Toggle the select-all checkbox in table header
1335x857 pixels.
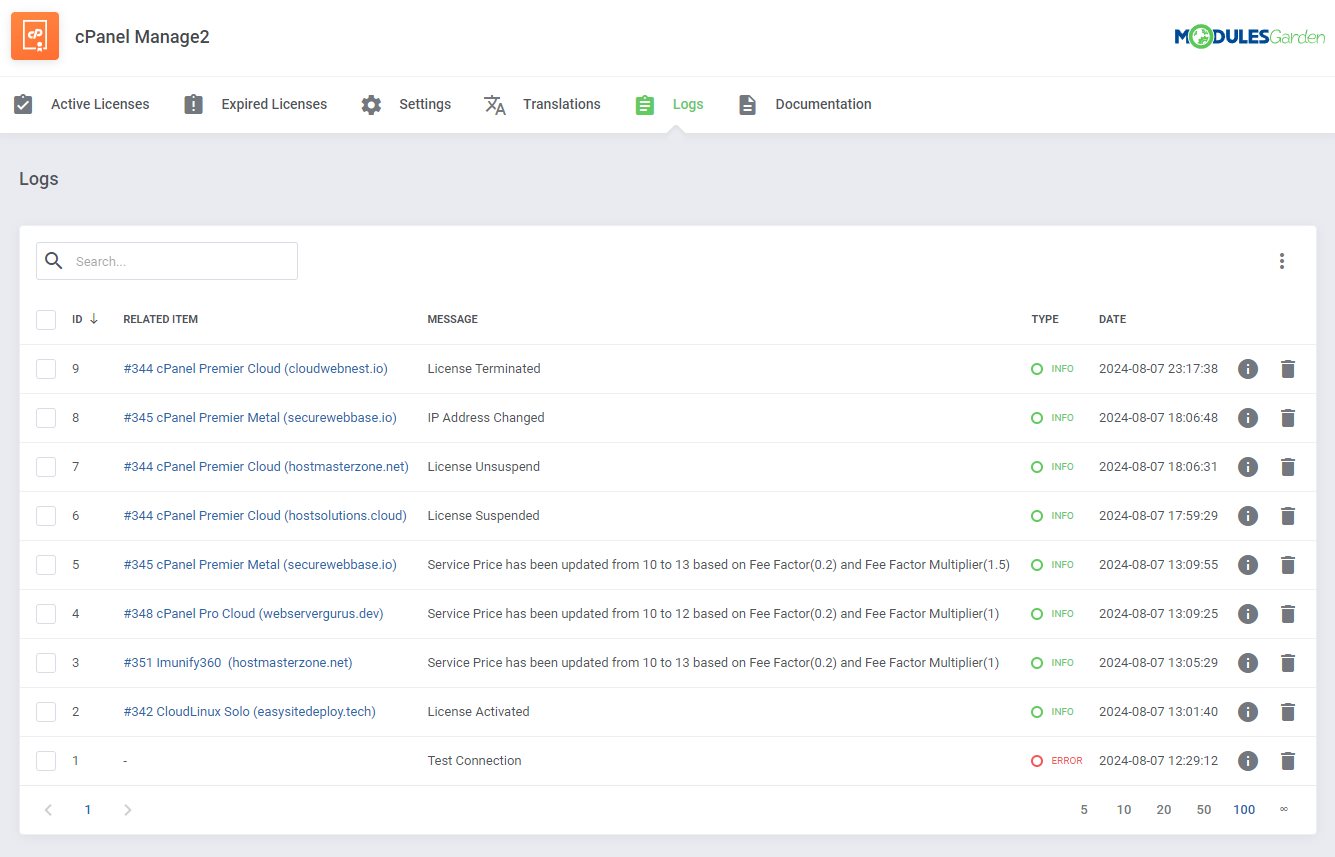[x=46, y=320]
